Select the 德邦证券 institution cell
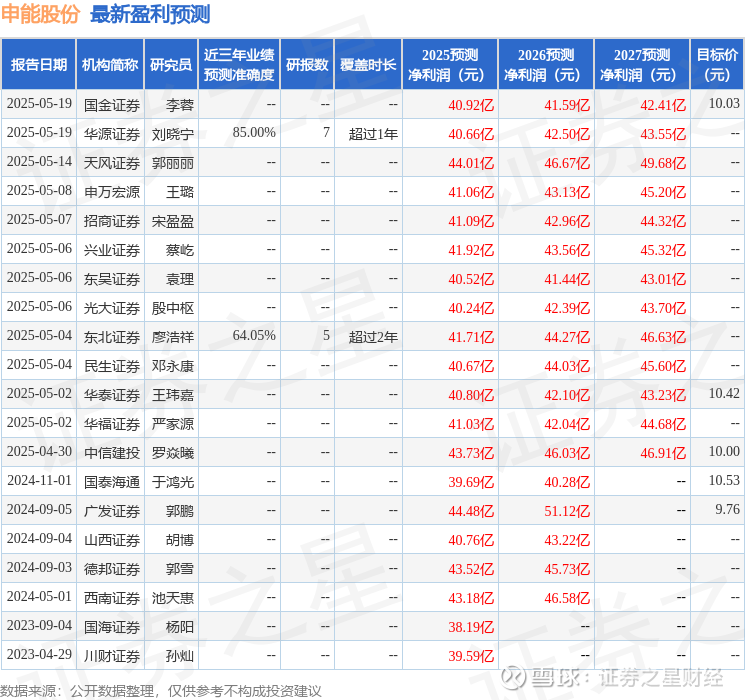This screenshot has width=745, height=700. tap(112, 569)
